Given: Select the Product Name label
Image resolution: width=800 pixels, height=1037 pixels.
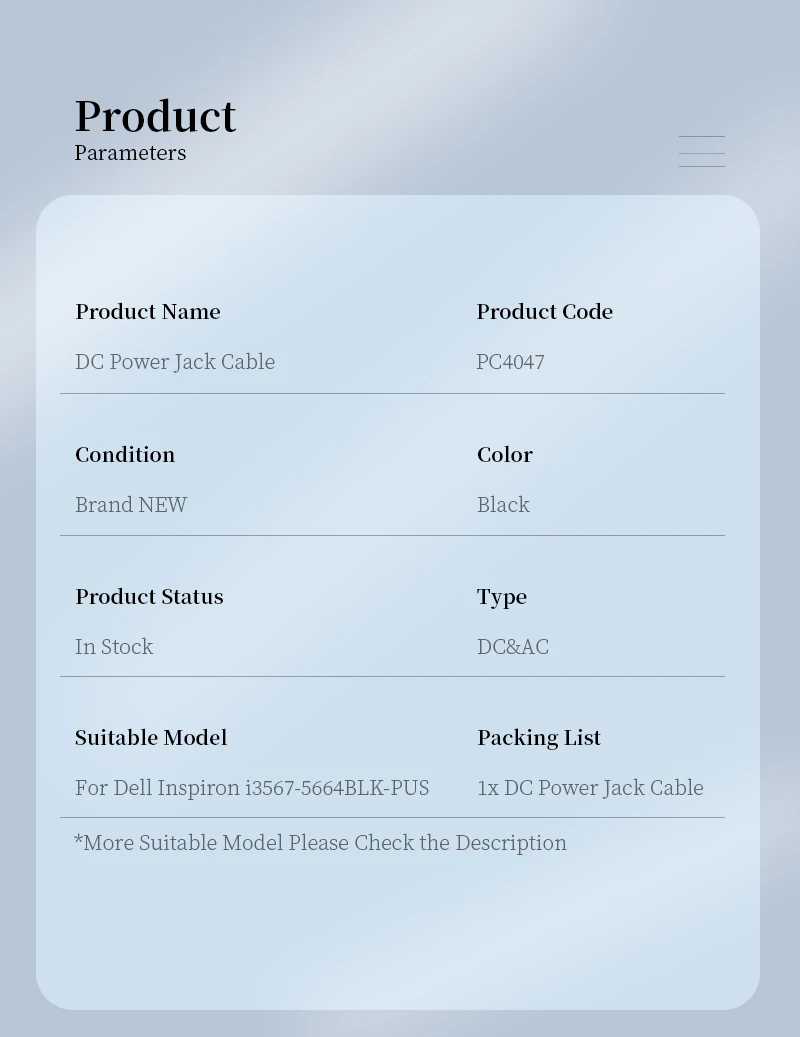Looking at the screenshot, I should [x=148, y=312].
